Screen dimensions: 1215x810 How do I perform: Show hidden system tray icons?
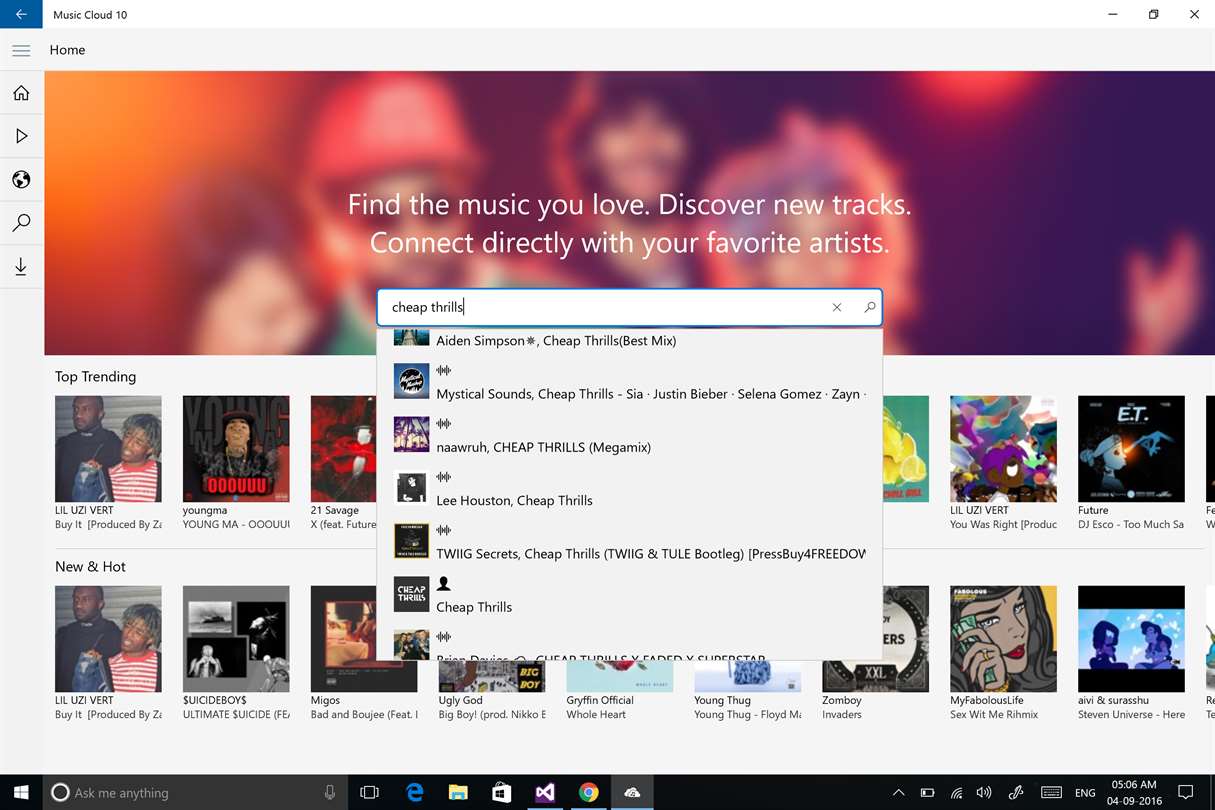click(x=898, y=793)
